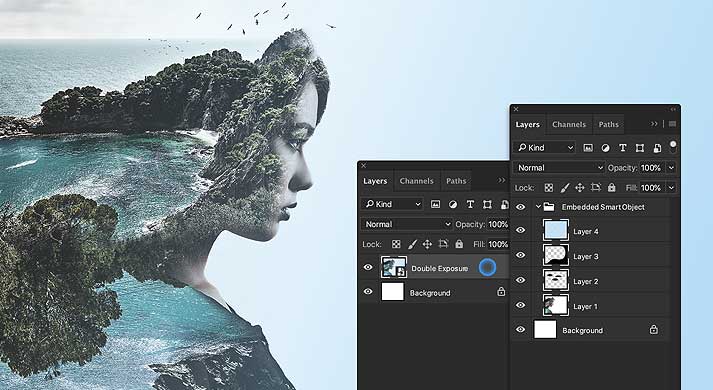Select the Layer 4 thumbnail
Image resolution: width=713 pixels, height=390 pixels.
tap(556, 230)
